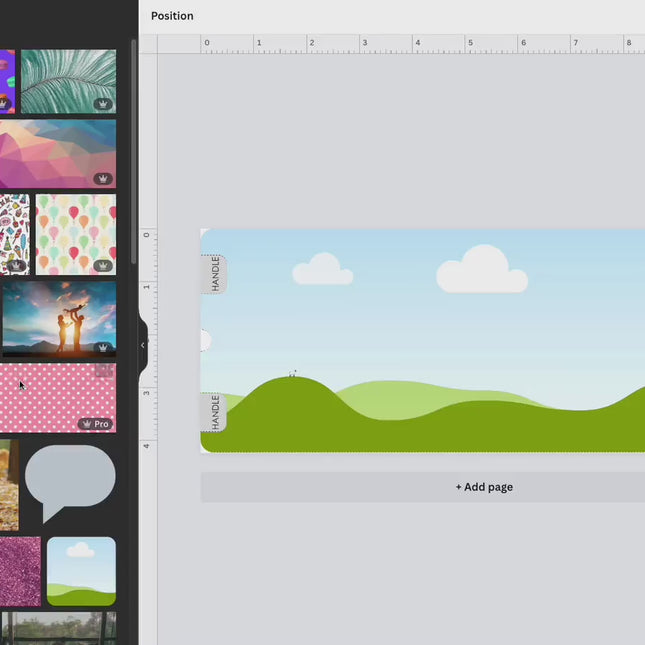Image resolution: width=645 pixels, height=645 pixels.
Task: Select the gray speech bubble graphic
Action: [69, 479]
